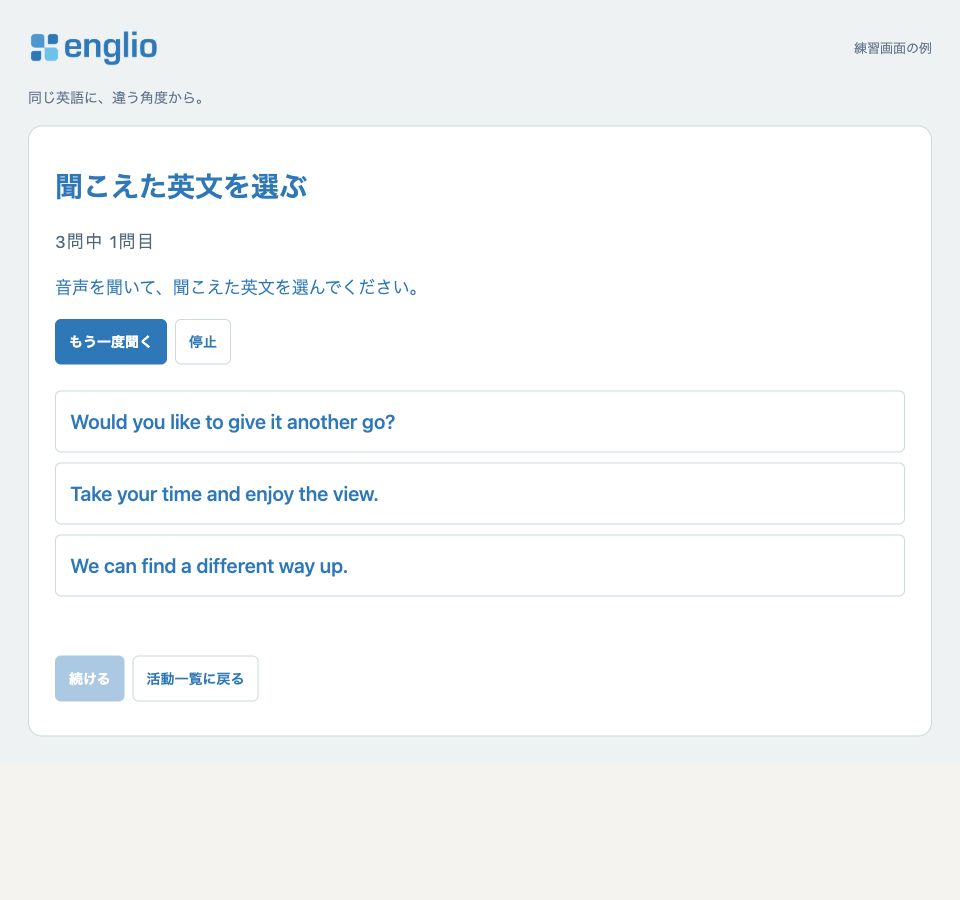Click the englio logo icon
Screen dimensions: 960x900
tap(44, 48)
